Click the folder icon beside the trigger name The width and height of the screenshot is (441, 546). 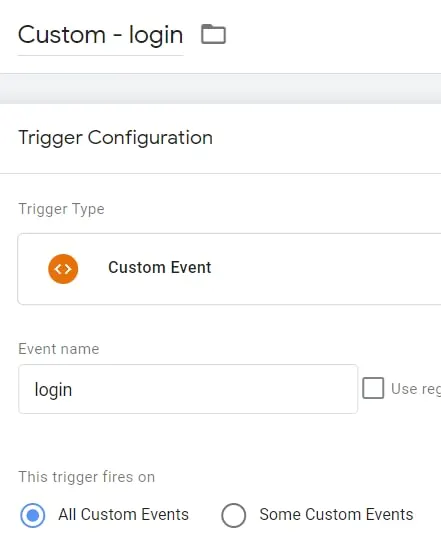tap(213, 34)
